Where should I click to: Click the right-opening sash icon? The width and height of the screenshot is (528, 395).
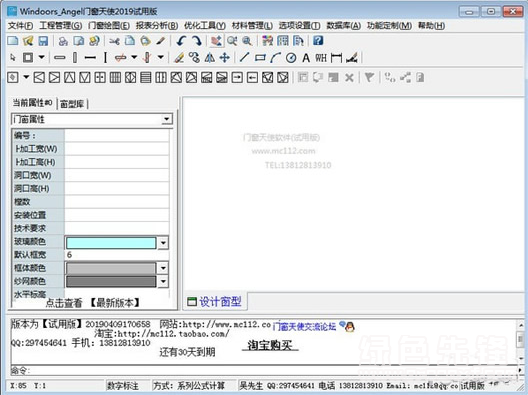pos(54,78)
